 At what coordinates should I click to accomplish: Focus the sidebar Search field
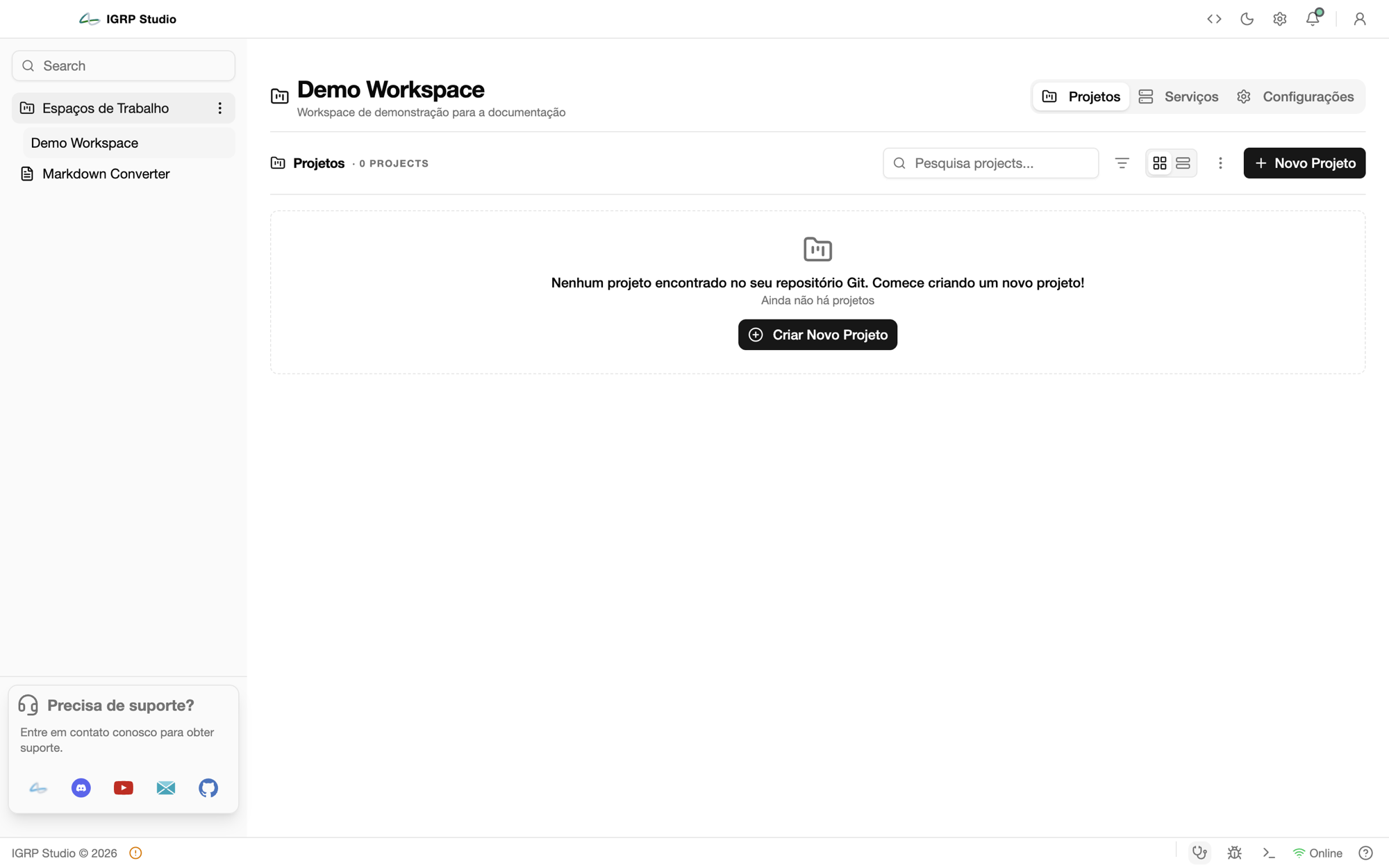pos(124,66)
